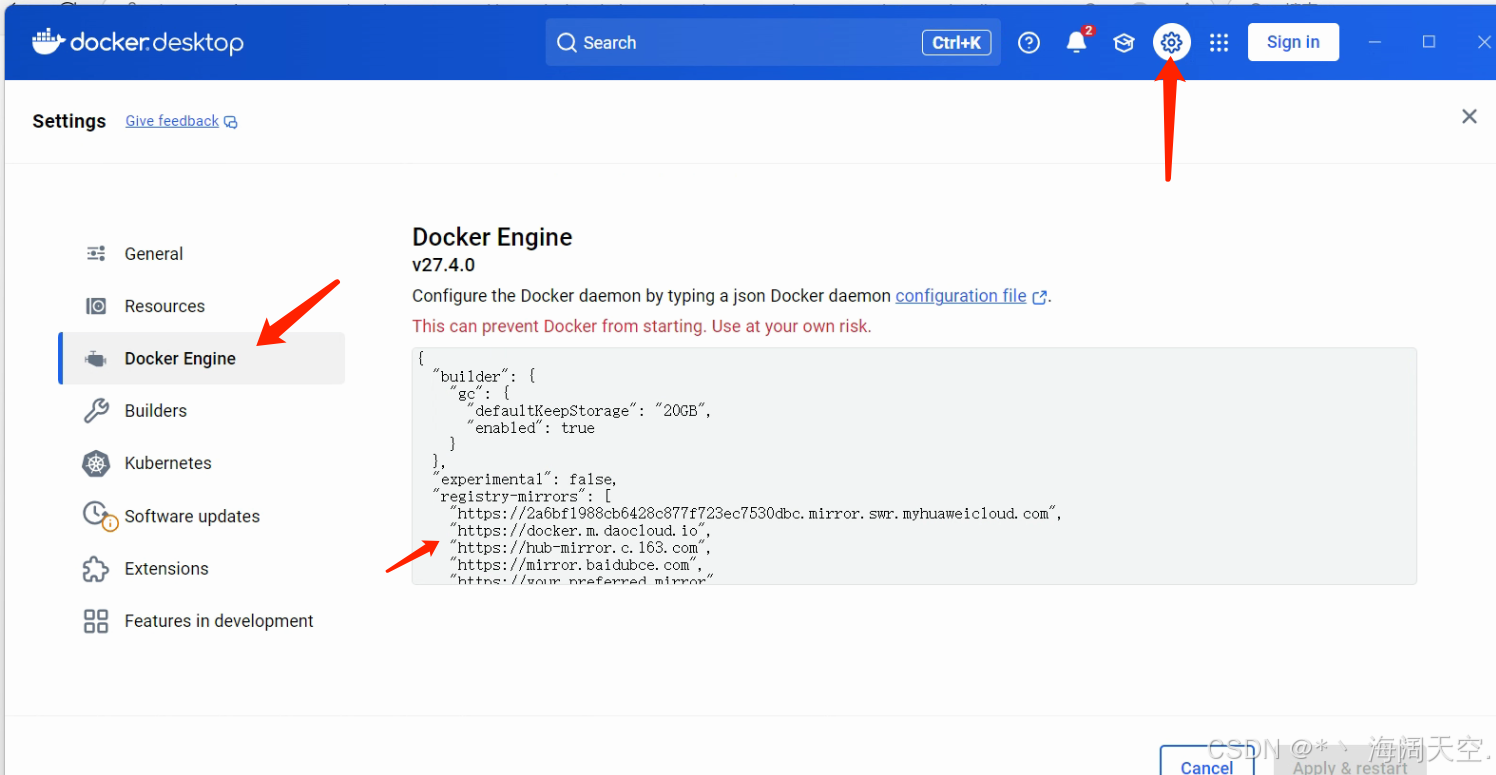Click the "enabled": true line
The width and height of the screenshot is (1496, 775).
click(x=530, y=427)
